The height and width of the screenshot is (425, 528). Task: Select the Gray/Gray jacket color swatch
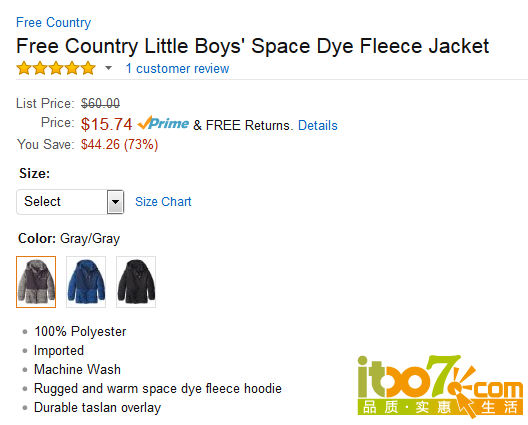[x=36, y=282]
